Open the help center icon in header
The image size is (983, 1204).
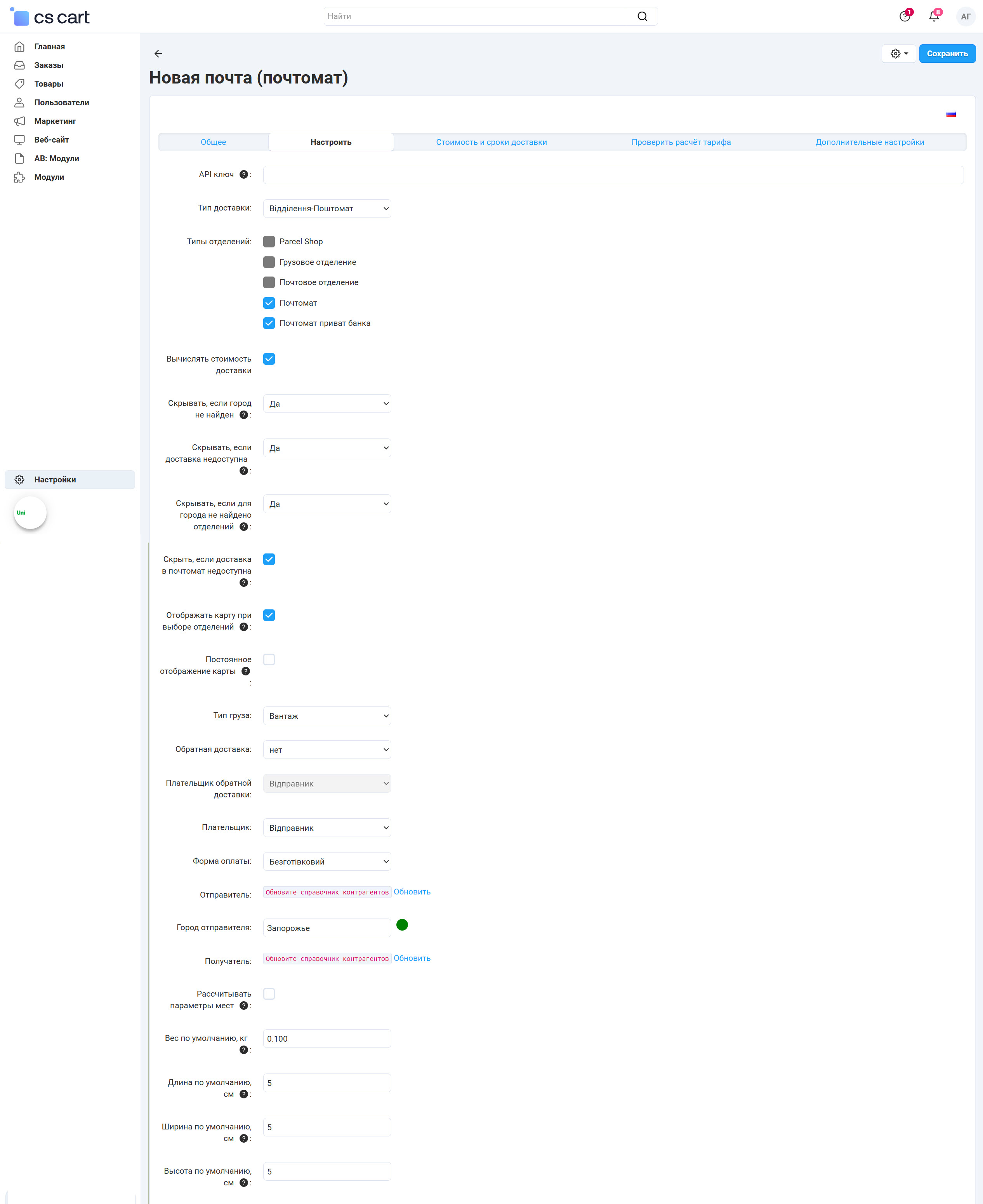904,16
